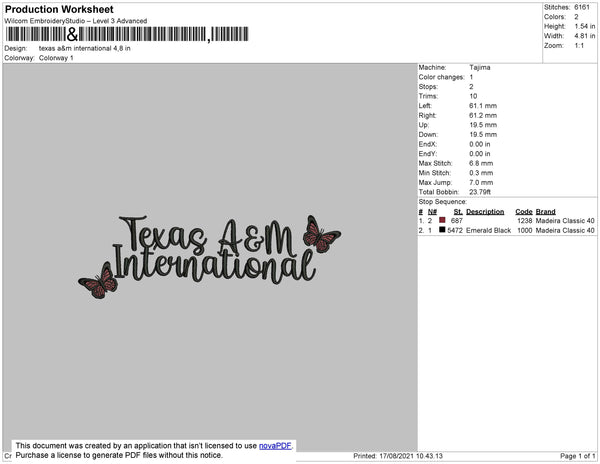600x464 pixels.
Task: Open the novaPDF link
Action: [275, 446]
